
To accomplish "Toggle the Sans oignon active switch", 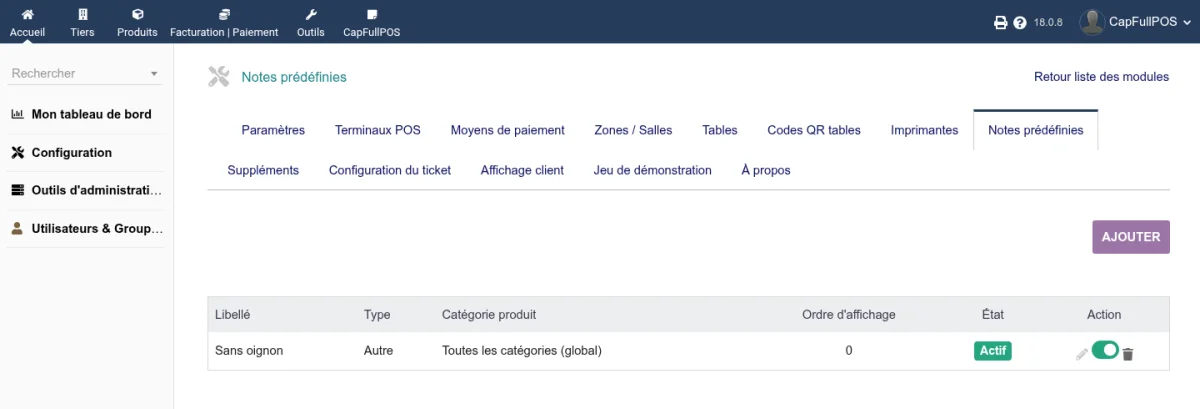I will coord(1105,349).
